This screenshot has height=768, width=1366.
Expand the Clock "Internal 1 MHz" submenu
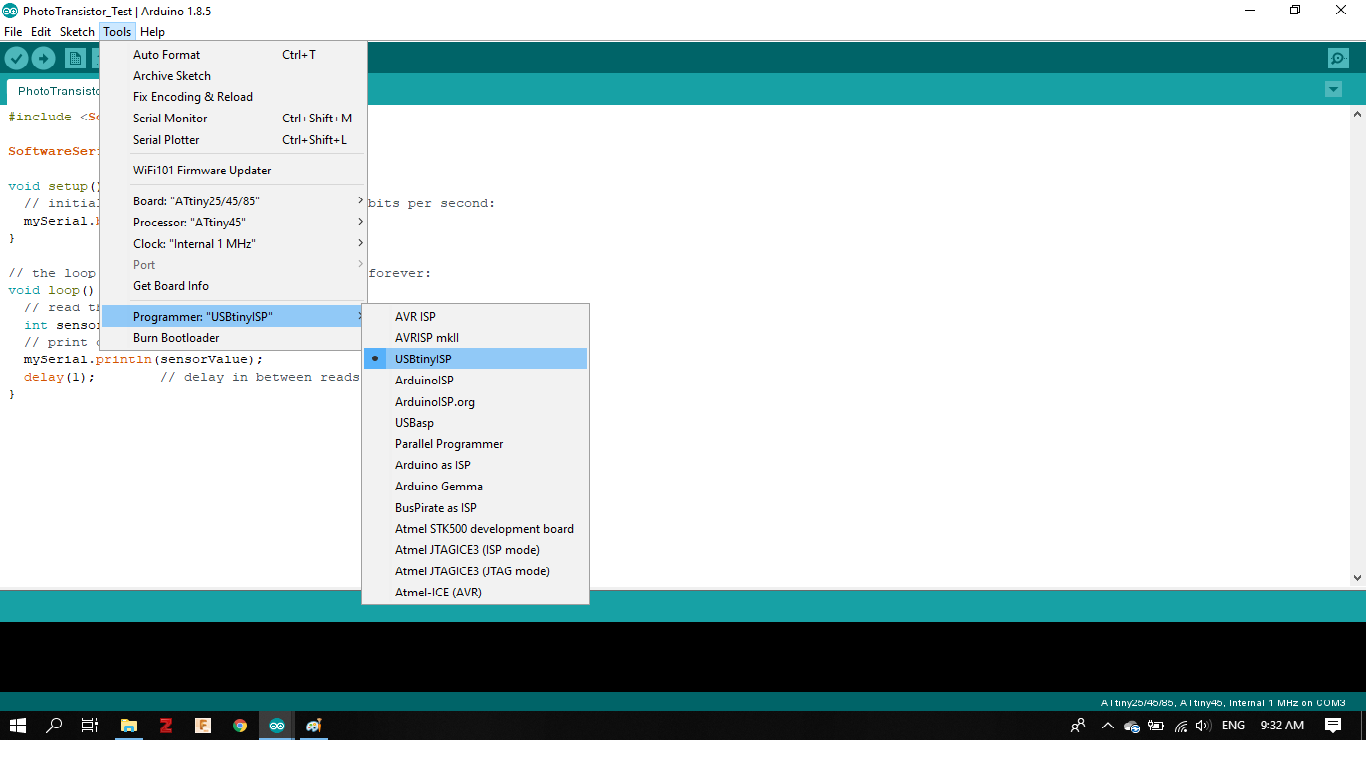pos(234,244)
